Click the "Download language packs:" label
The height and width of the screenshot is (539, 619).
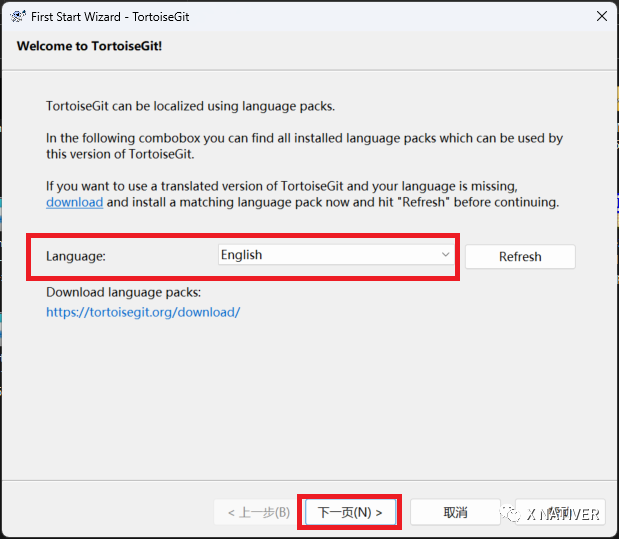(124, 292)
